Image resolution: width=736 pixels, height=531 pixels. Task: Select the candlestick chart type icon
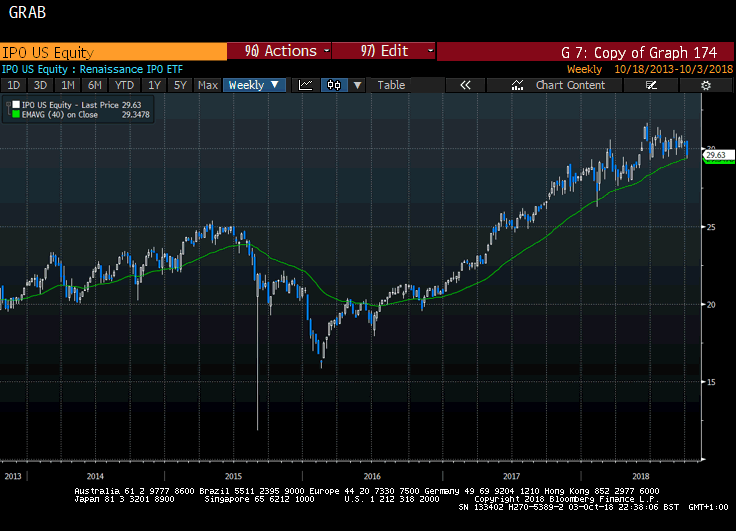tap(334, 85)
